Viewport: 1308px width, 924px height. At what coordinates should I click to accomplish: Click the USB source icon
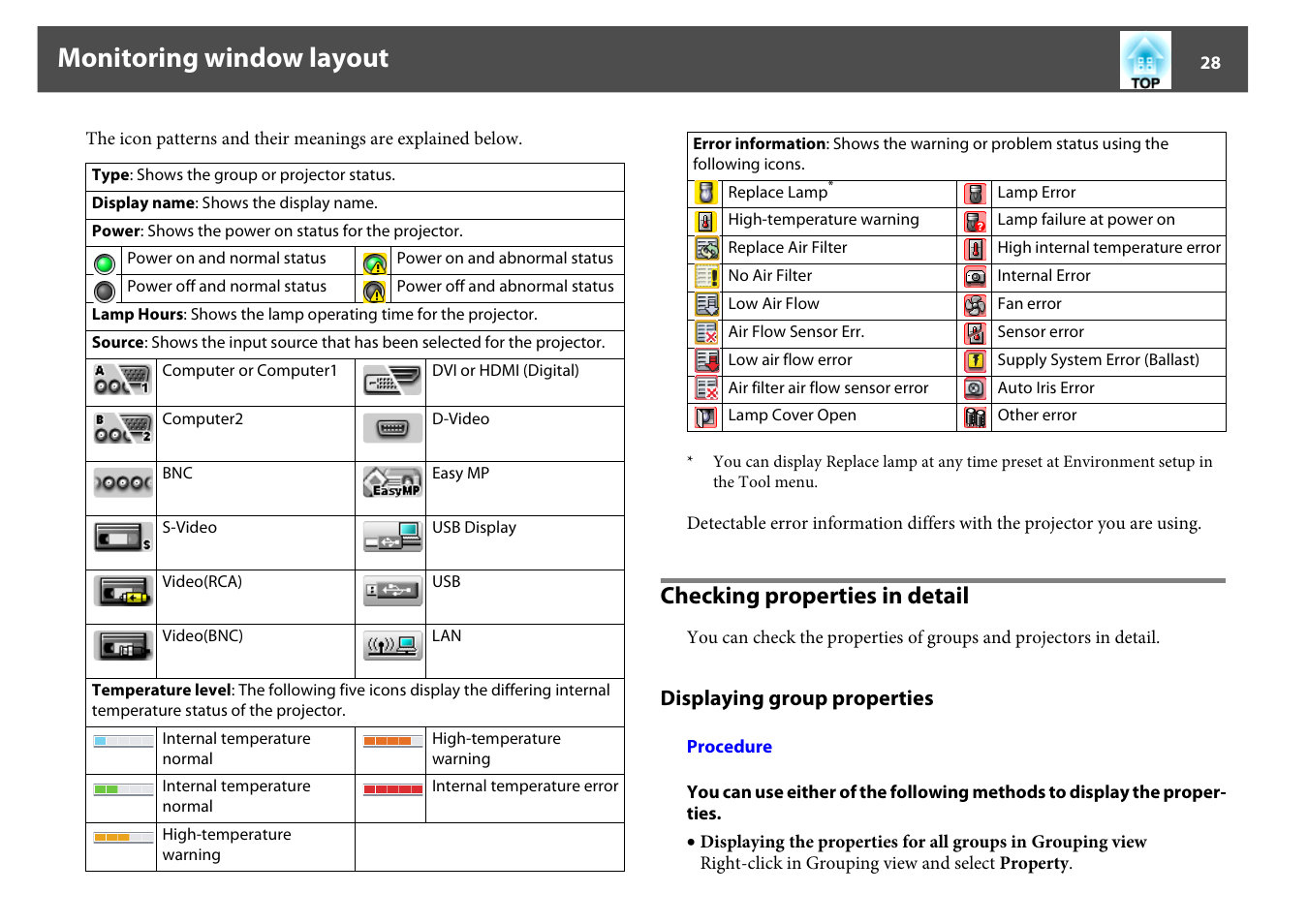click(392, 590)
